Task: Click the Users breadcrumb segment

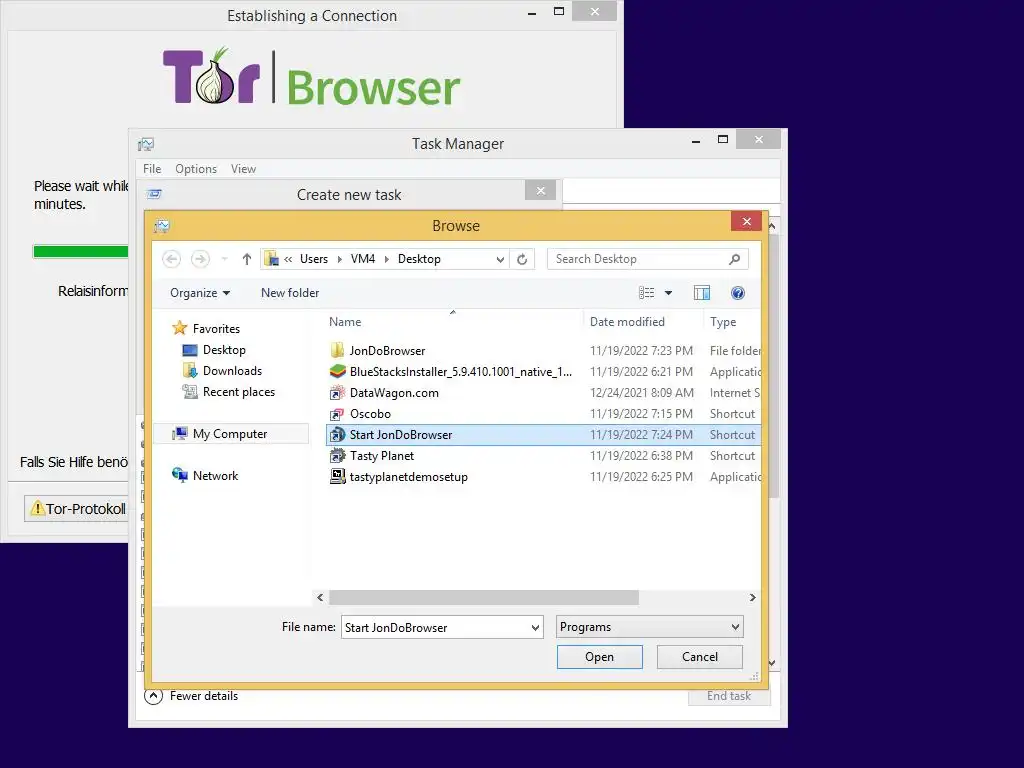Action: 314,259
